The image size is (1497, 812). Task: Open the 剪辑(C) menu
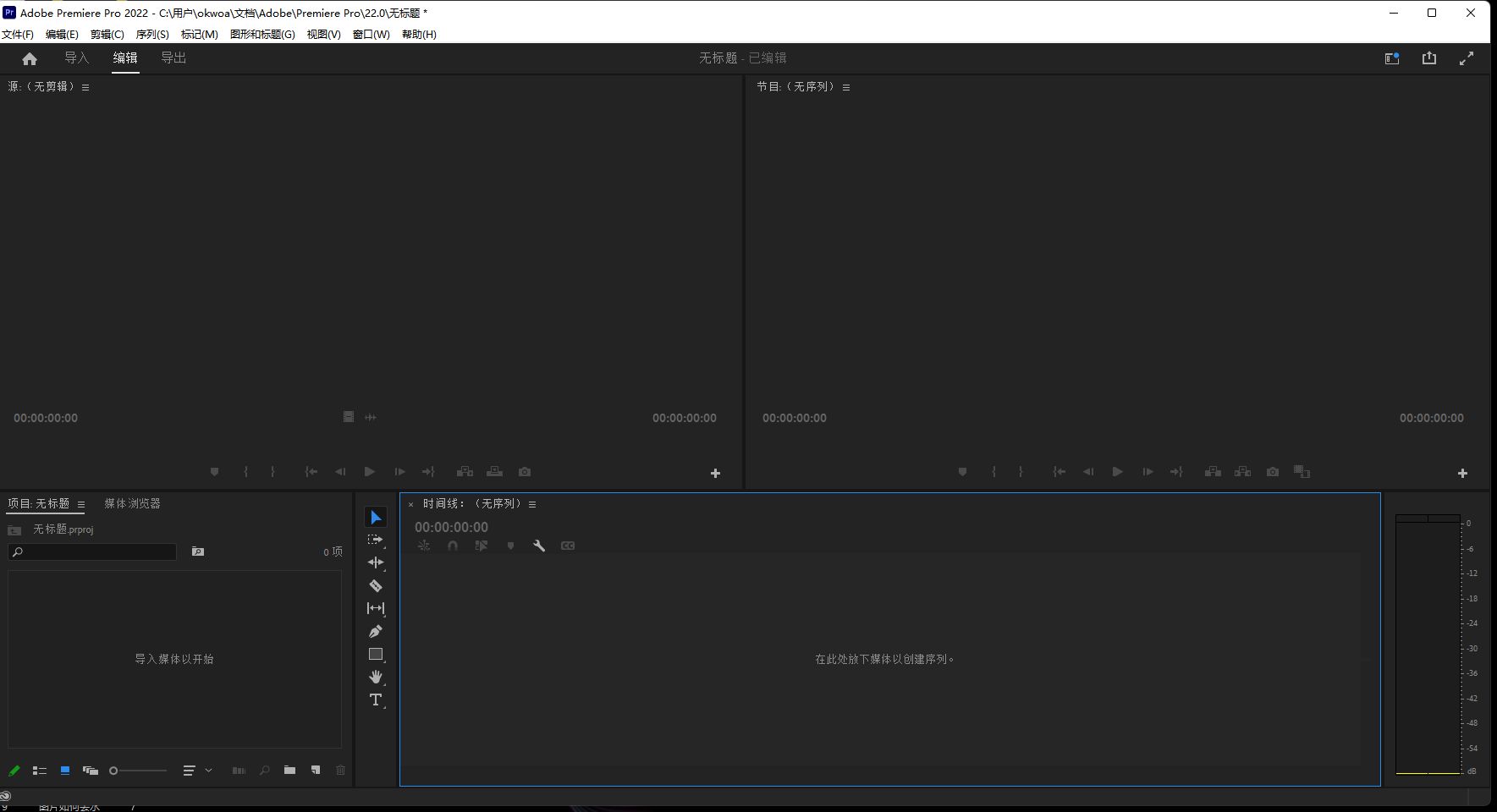tap(107, 35)
